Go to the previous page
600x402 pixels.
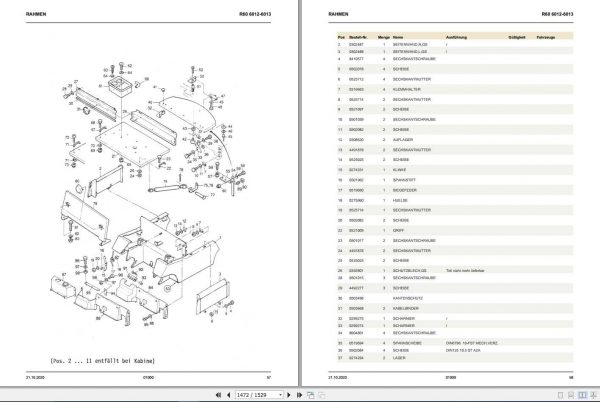click(229, 395)
